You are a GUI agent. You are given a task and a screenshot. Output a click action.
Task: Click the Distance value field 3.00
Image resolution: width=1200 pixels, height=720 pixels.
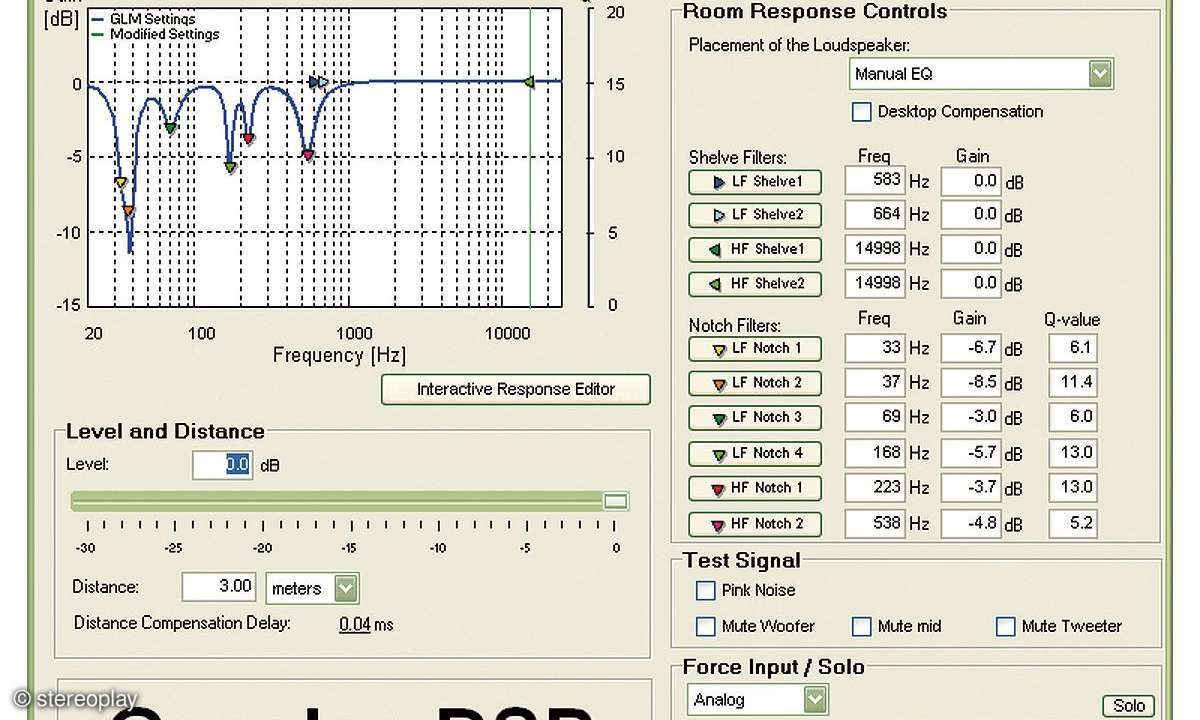pos(220,587)
